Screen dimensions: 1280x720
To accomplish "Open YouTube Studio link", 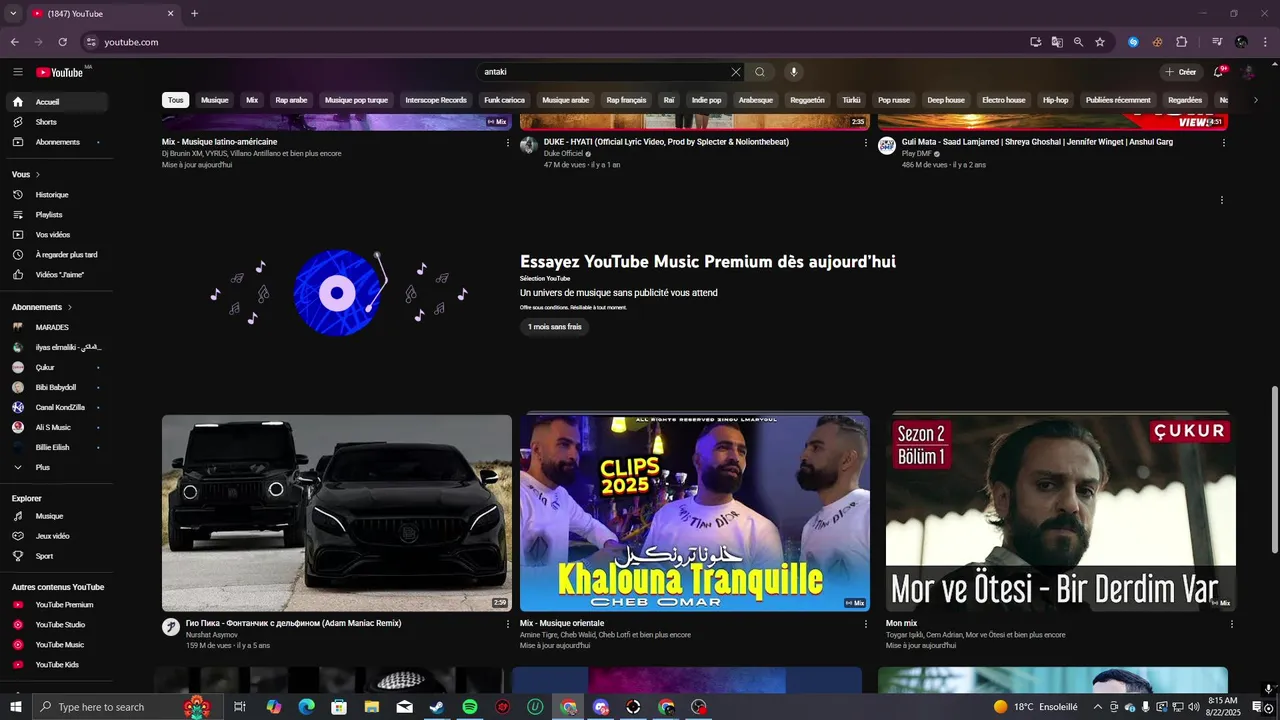I will (x=56, y=625).
